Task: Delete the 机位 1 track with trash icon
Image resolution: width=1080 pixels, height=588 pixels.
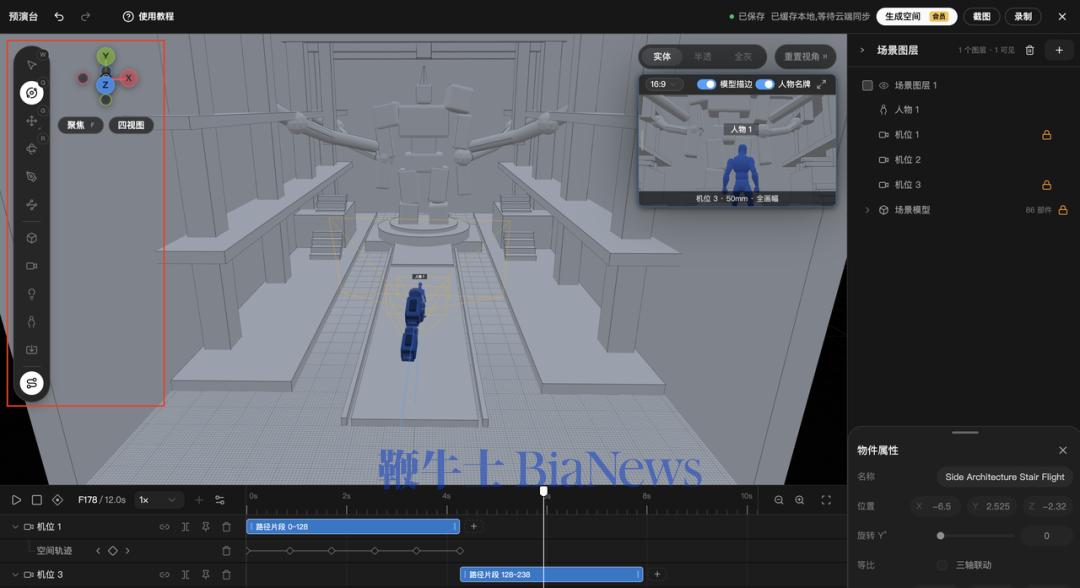Action: 226,527
